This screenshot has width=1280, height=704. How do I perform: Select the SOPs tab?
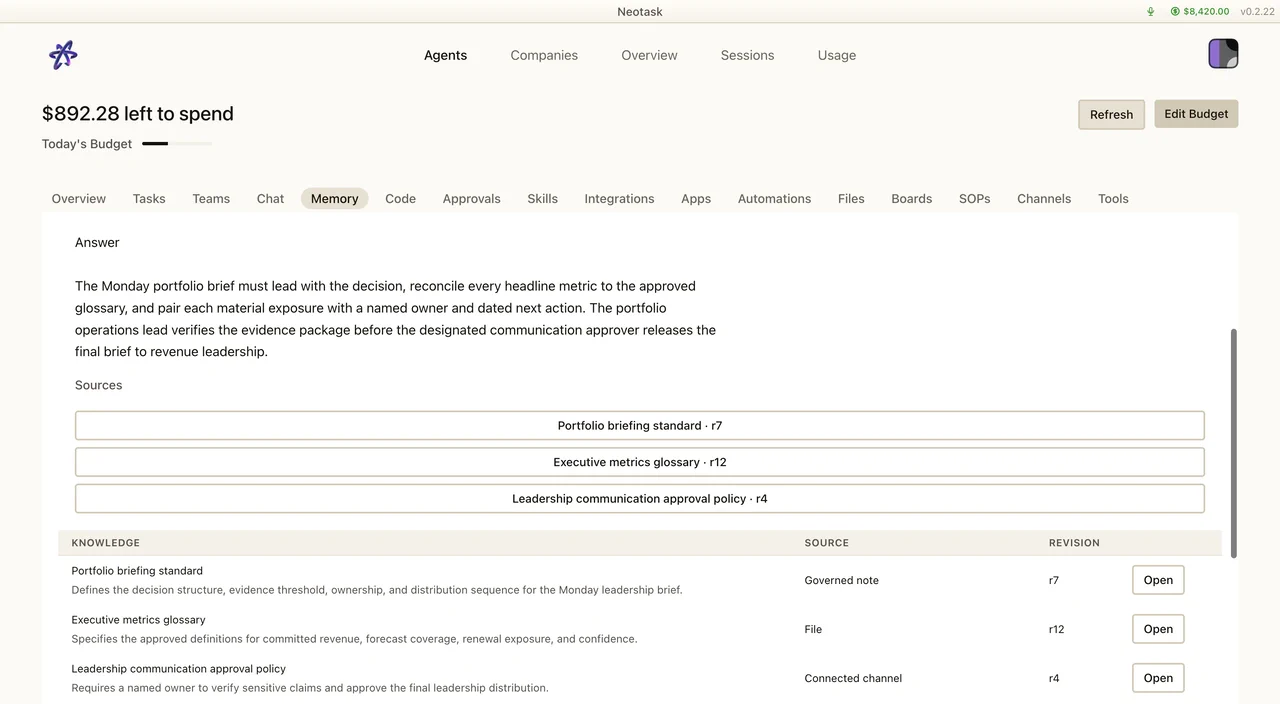[x=974, y=199]
